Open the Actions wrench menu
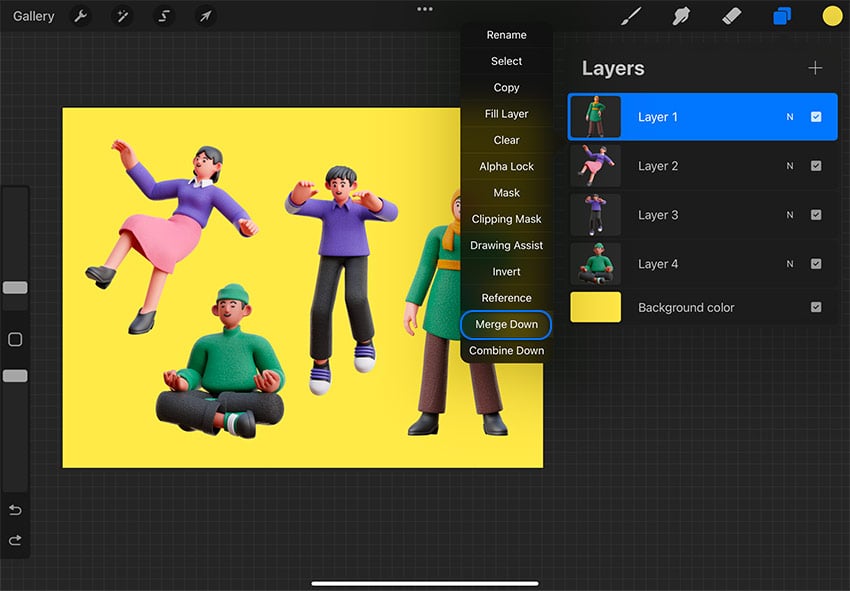 coord(80,16)
